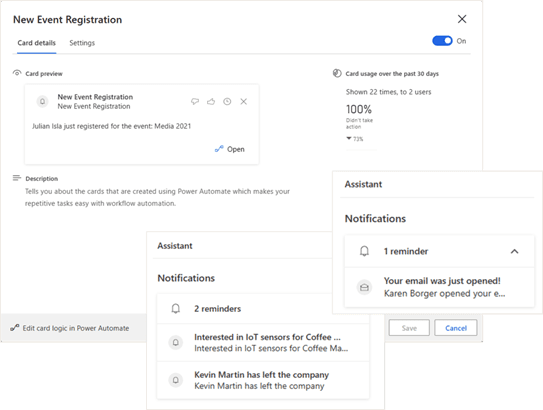543x410 pixels.
Task: Click the bell icon beside 2 reminders
Action: [176, 309]
